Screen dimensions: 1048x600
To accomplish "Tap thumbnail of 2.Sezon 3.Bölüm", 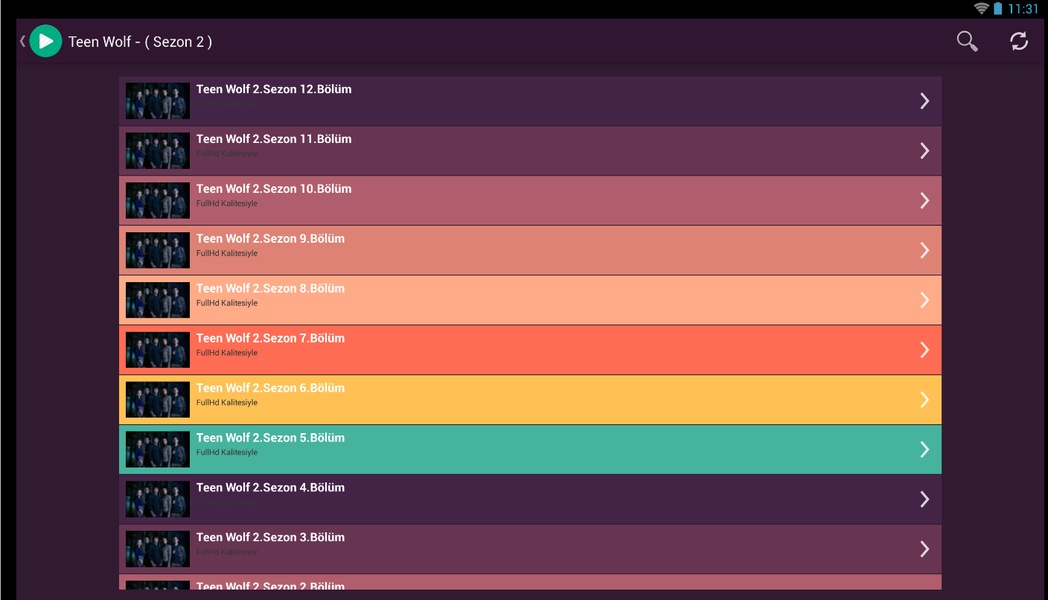I will click(158, 549).
